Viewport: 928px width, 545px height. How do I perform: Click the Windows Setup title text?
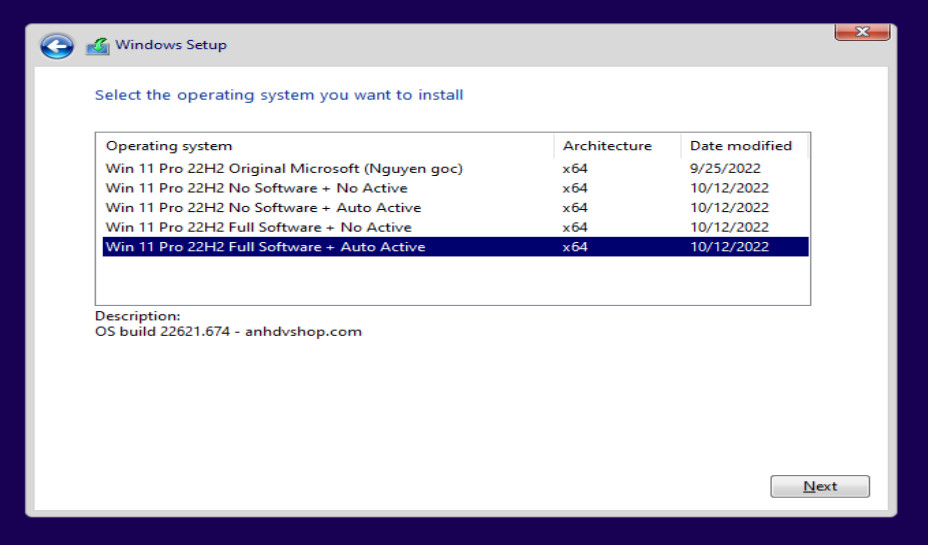[171, 45]
